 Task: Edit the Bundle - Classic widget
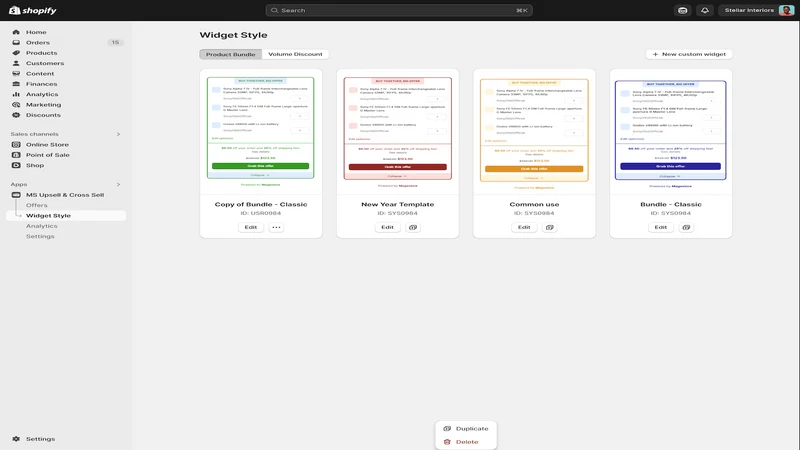point(661,228)
